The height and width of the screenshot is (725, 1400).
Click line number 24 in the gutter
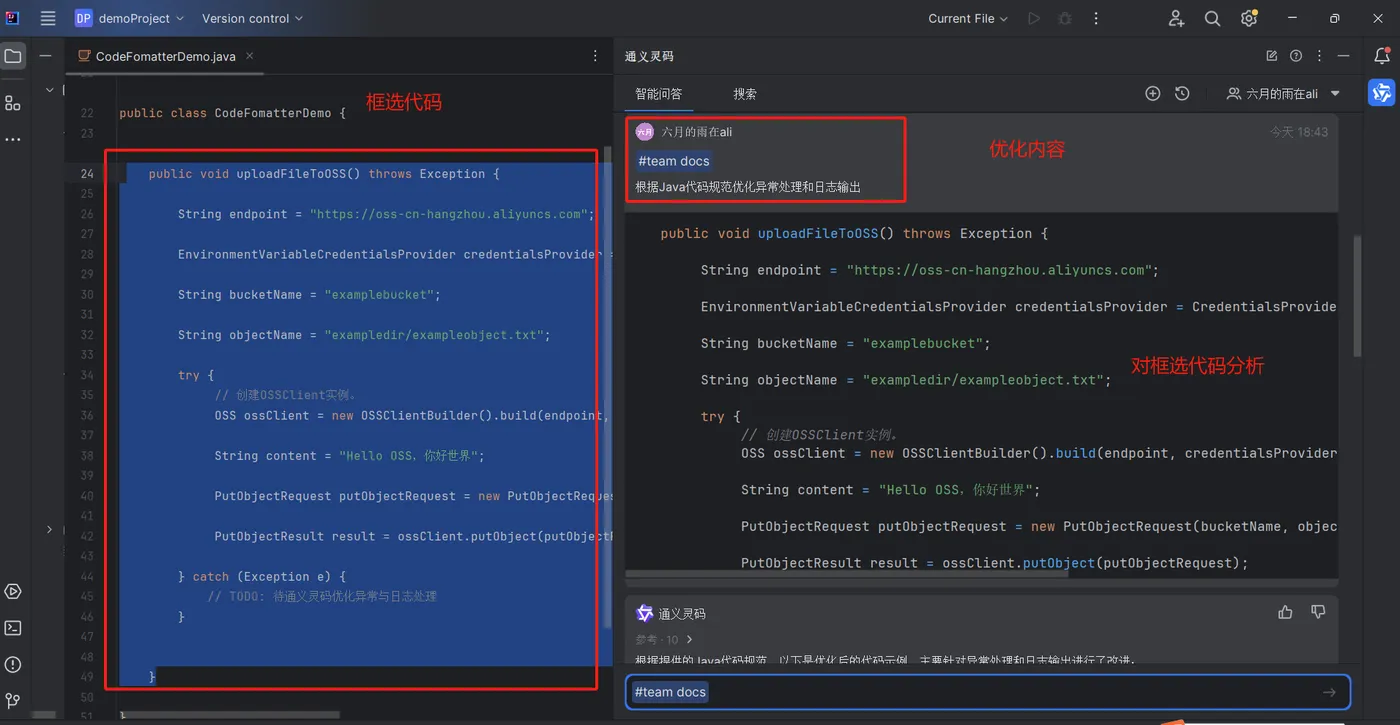click(x=87, y=174)
